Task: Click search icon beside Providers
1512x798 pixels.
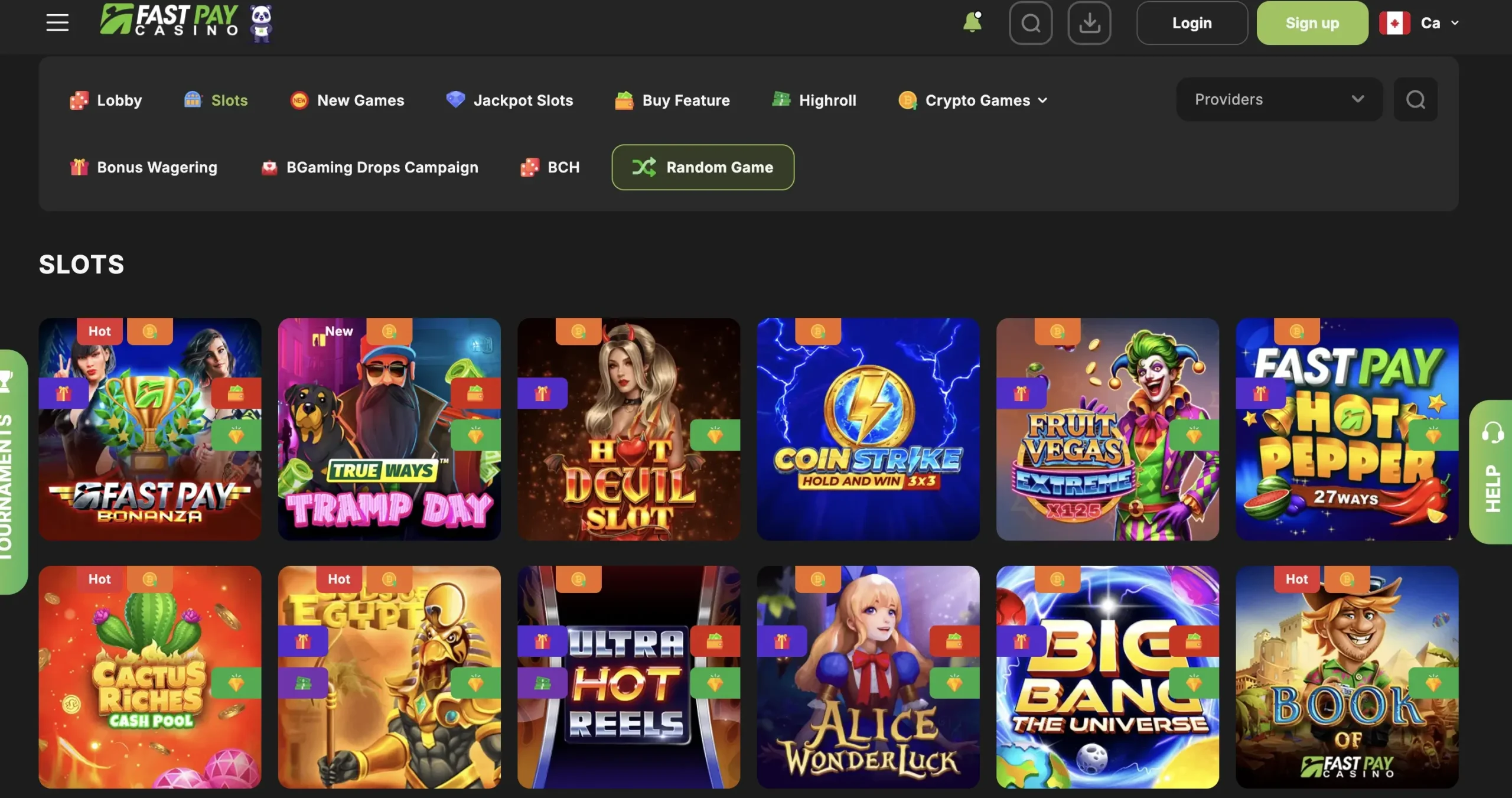Action: tap(1415, 99)
